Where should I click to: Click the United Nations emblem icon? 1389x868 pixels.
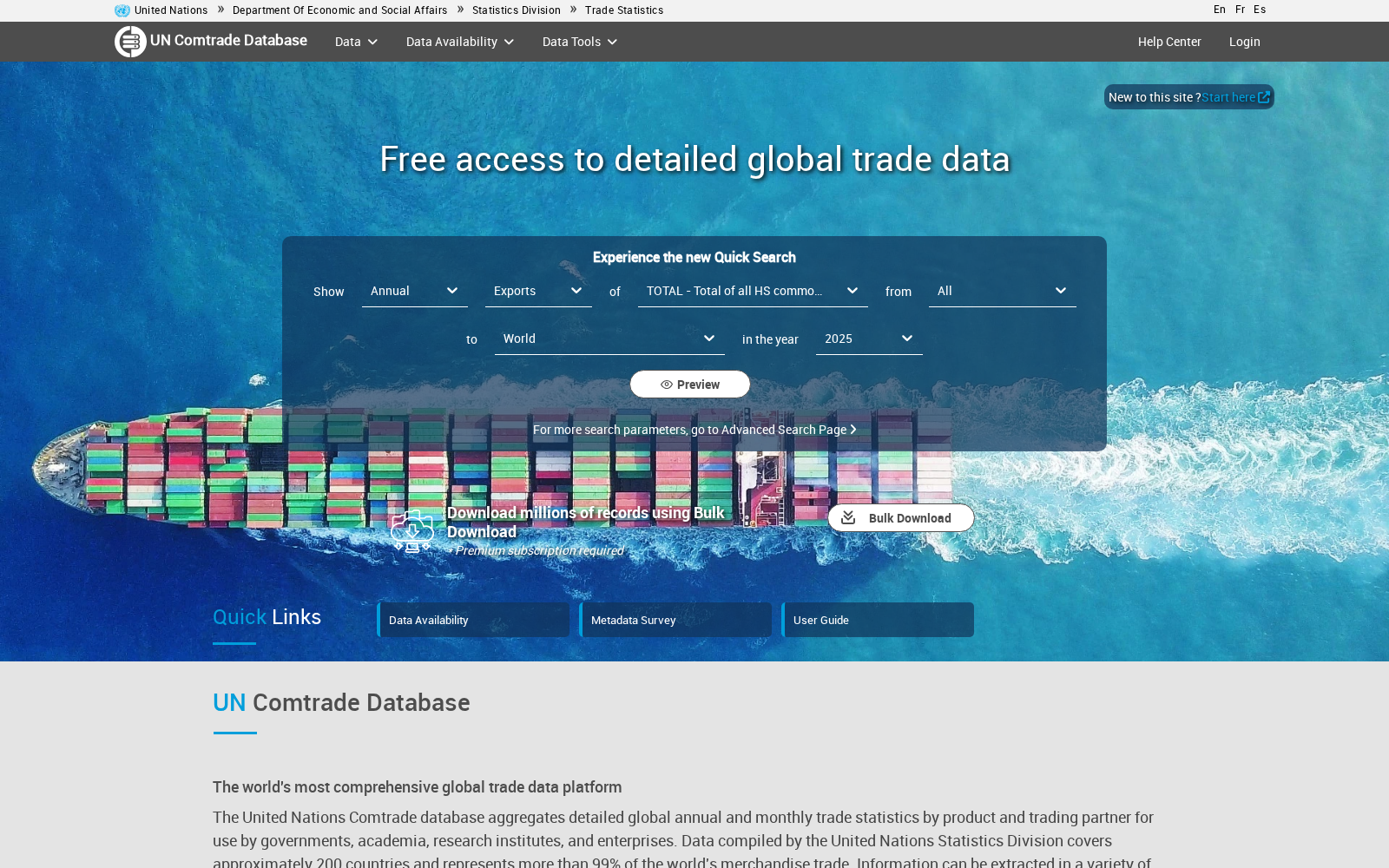click(122, 10)
